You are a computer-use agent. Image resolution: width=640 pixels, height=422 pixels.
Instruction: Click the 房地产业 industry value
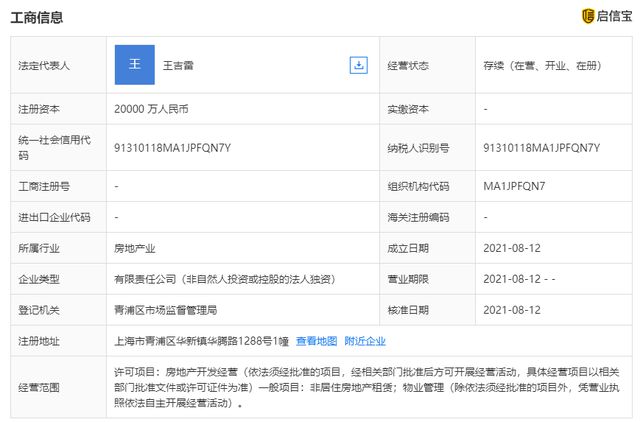pos(135,248)
